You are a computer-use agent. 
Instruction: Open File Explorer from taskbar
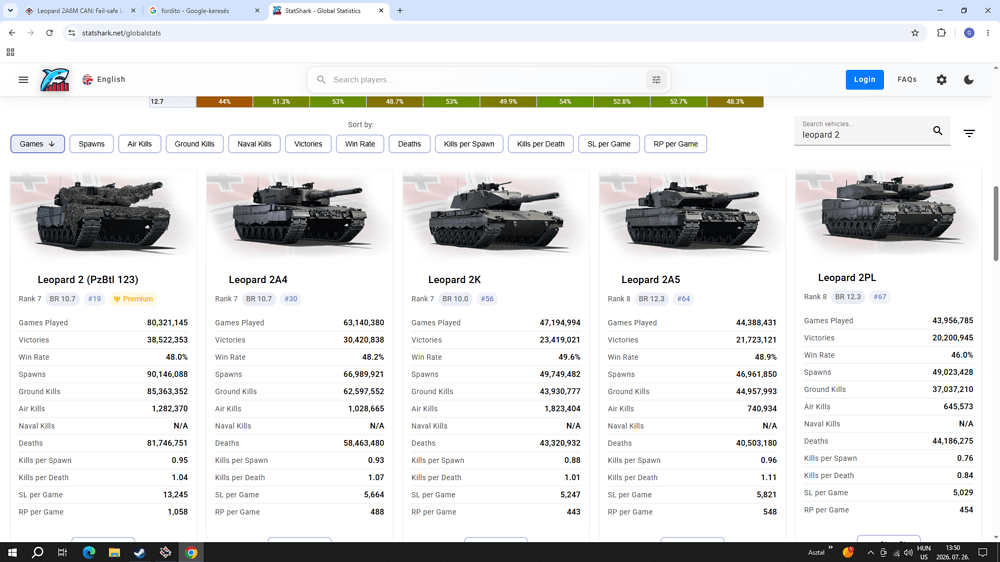[114, 552]
